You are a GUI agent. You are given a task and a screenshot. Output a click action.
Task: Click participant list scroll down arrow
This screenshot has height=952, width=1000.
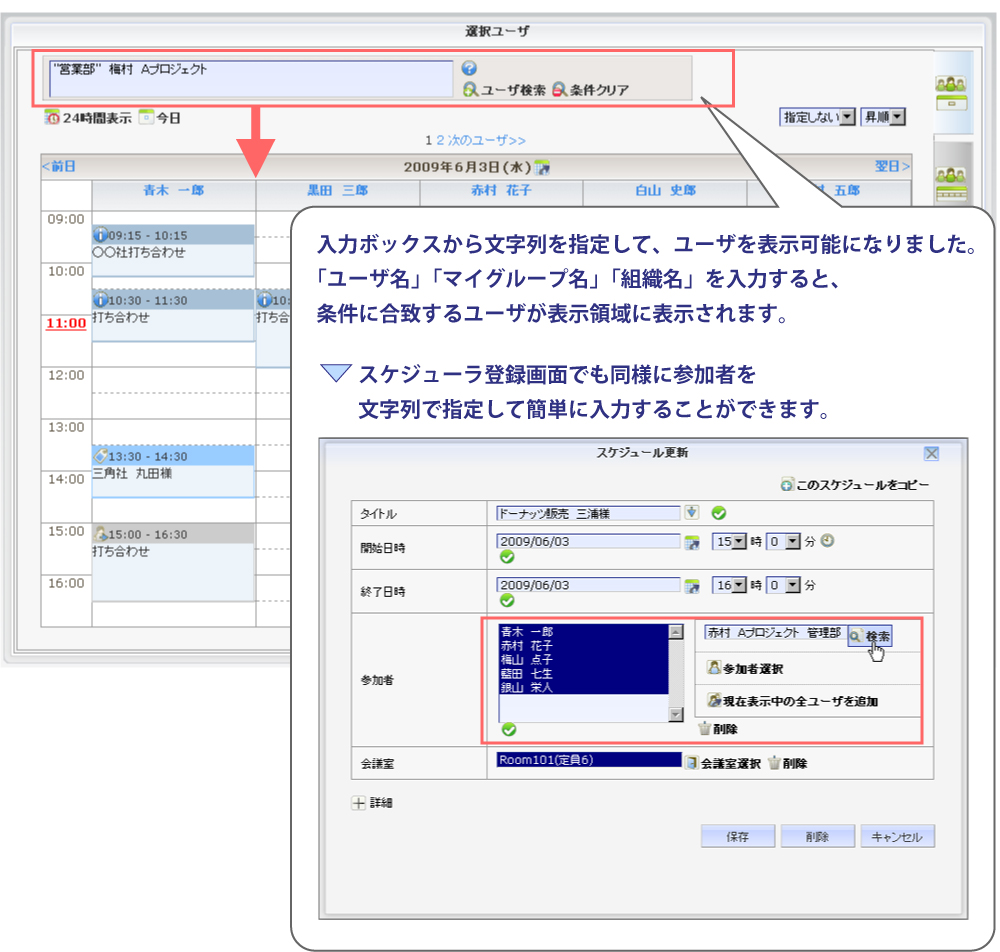[676, 715]
